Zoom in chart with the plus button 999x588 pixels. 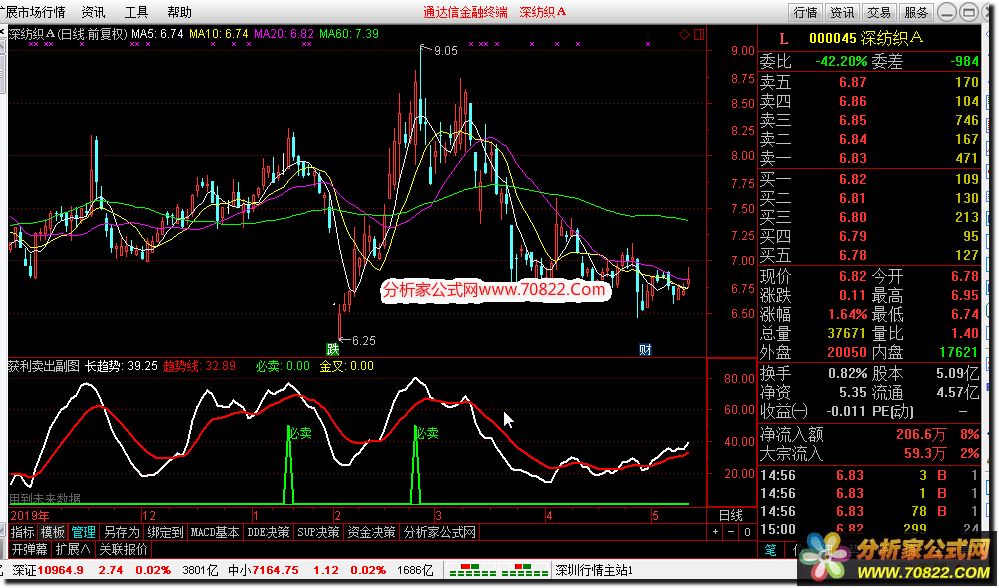click(x=717, y=532)
